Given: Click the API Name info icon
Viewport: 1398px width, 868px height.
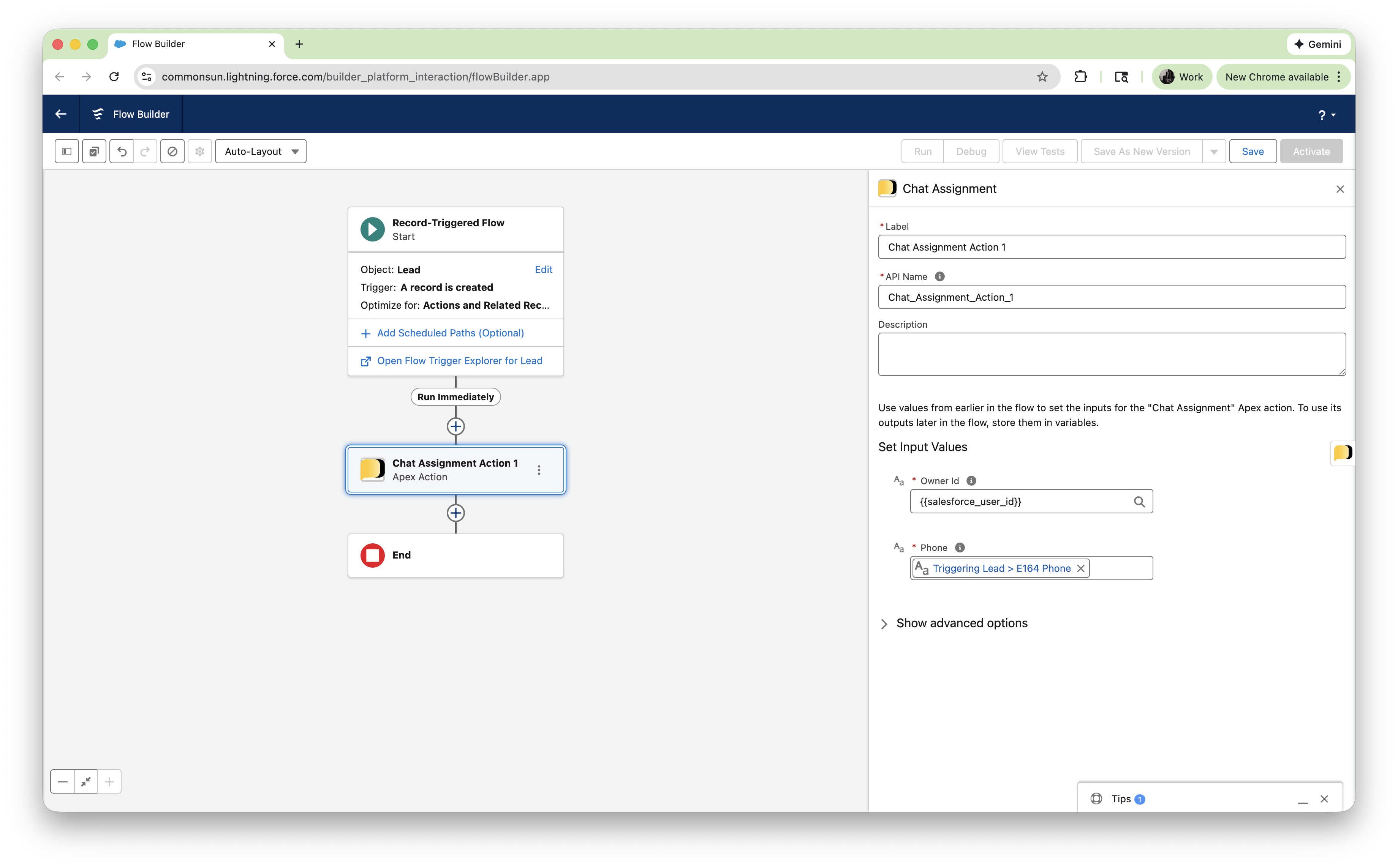Looking at the screenshot, I should [x=939, y=277].
